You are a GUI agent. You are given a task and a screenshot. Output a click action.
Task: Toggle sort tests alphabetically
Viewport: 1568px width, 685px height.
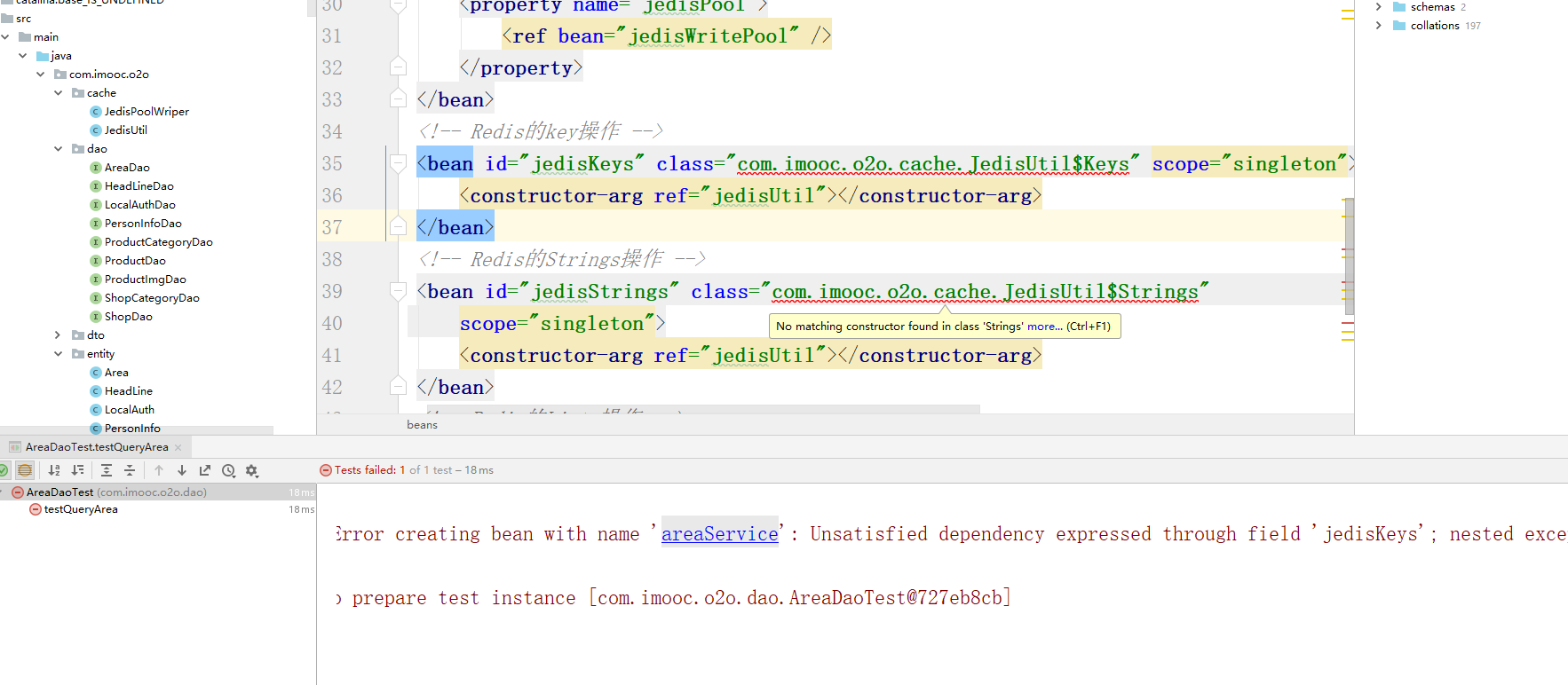54,470
